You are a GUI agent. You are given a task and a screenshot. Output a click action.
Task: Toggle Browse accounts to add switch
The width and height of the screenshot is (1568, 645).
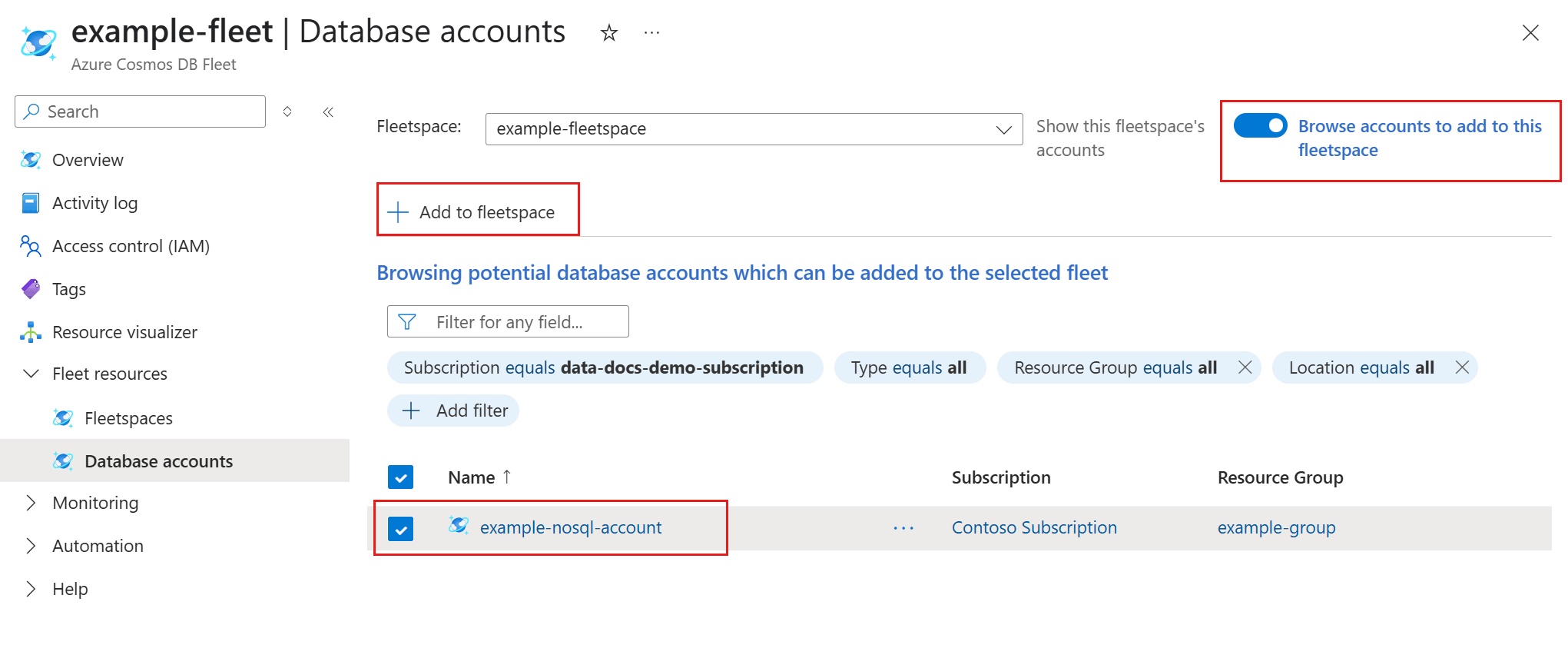tap(1260, 126)
